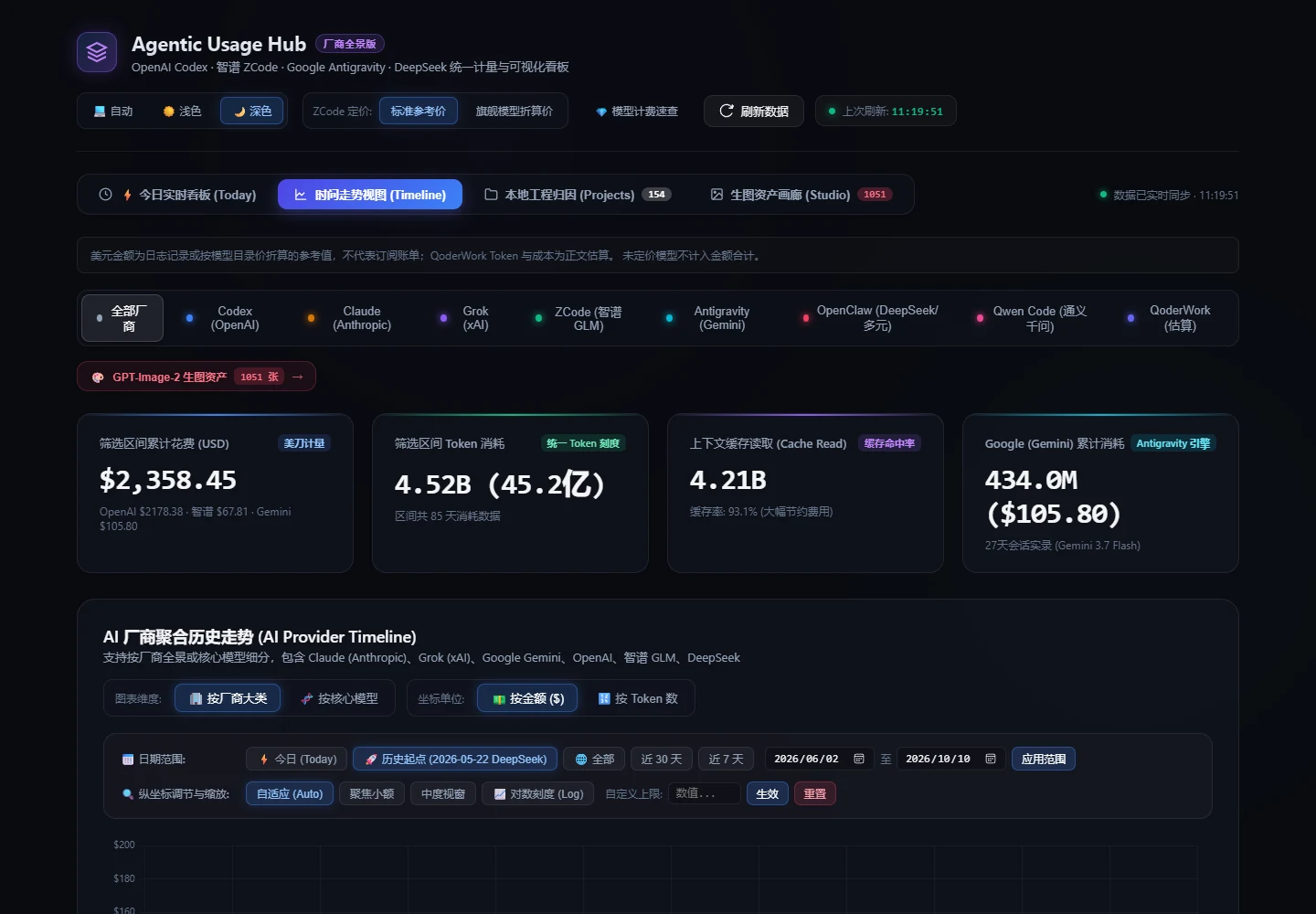Screen dimensions: 1316x914
Task: Set axis unit to 按 Token 数
Action: click(638, 698)
